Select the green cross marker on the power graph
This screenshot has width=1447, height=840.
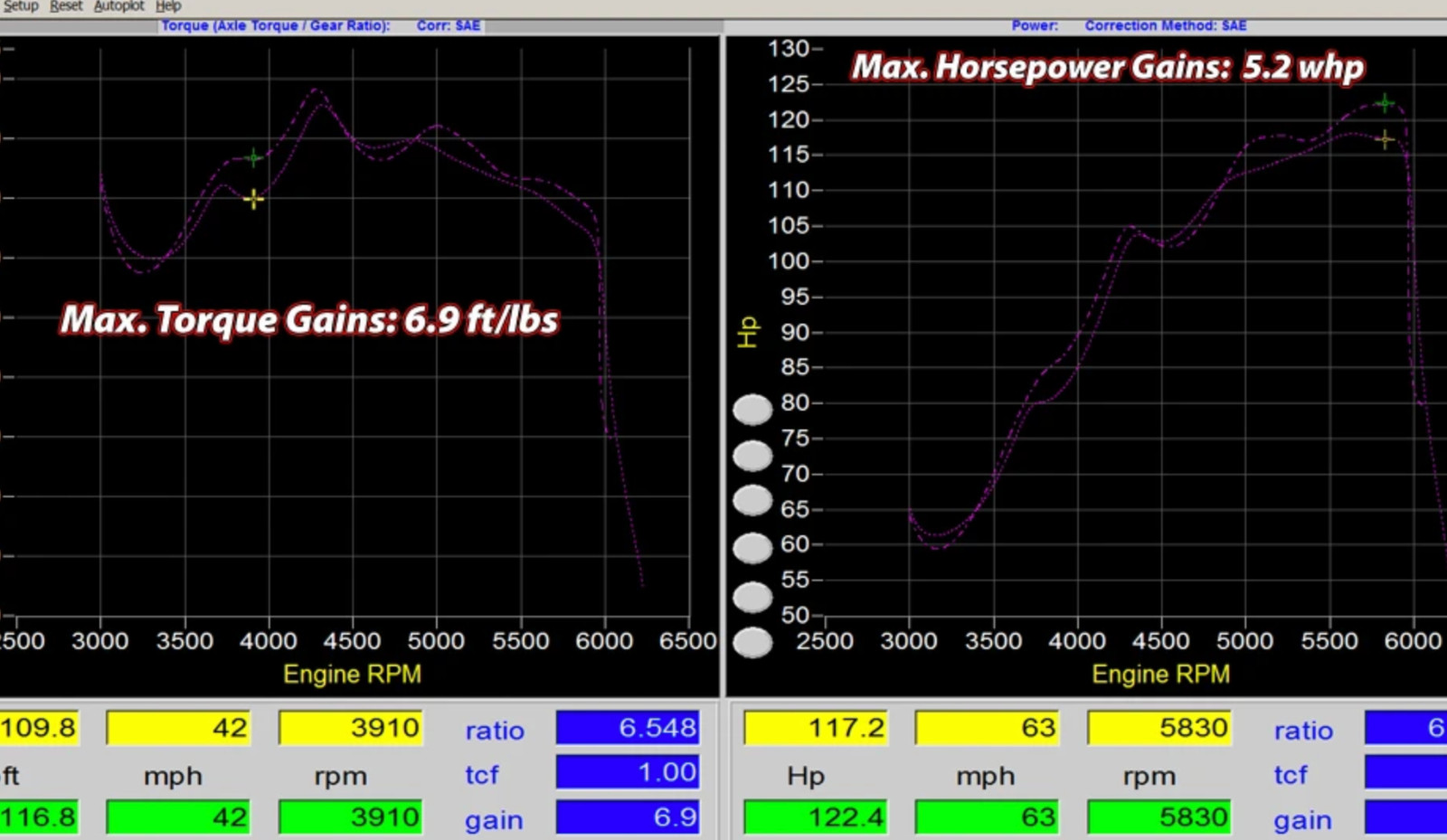(1385, 103)
